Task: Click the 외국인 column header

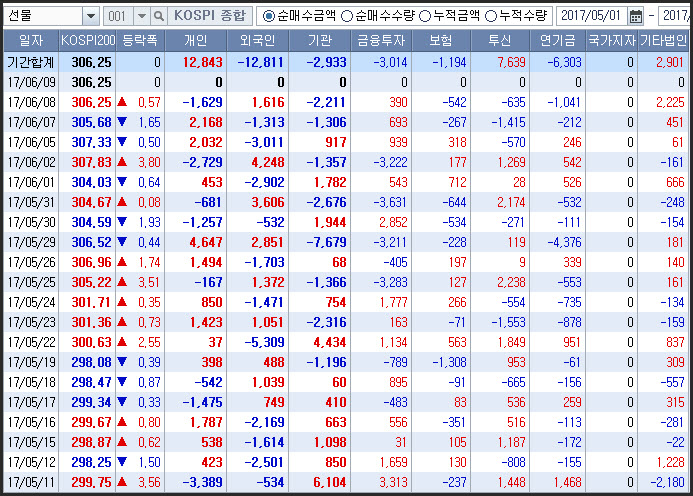Action: [258, 41]
